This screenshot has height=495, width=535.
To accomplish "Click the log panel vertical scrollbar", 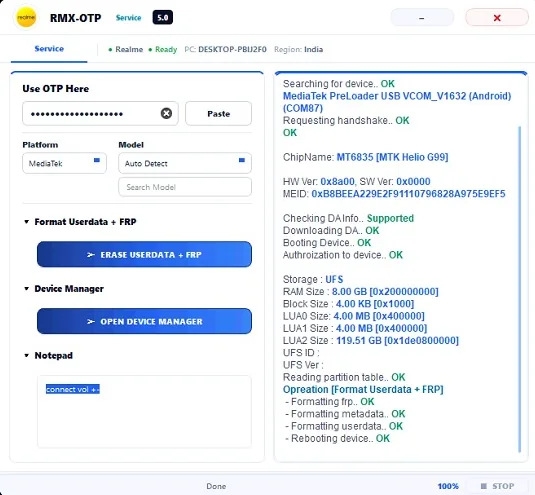I will coord(520,289).
